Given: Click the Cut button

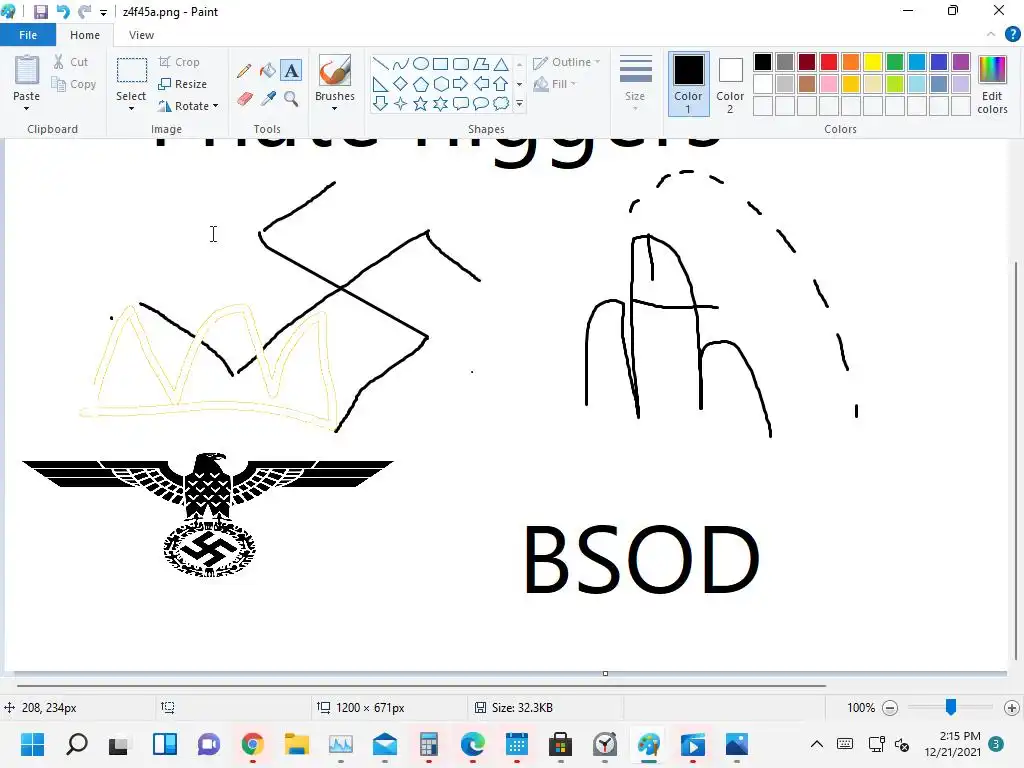Looking at the screenshot, I should tap(71, 62).
